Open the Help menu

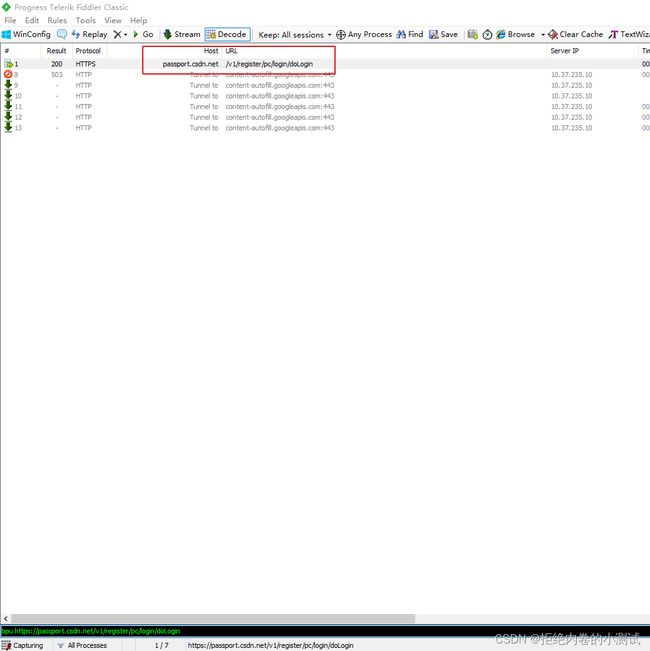pos(138,20)
